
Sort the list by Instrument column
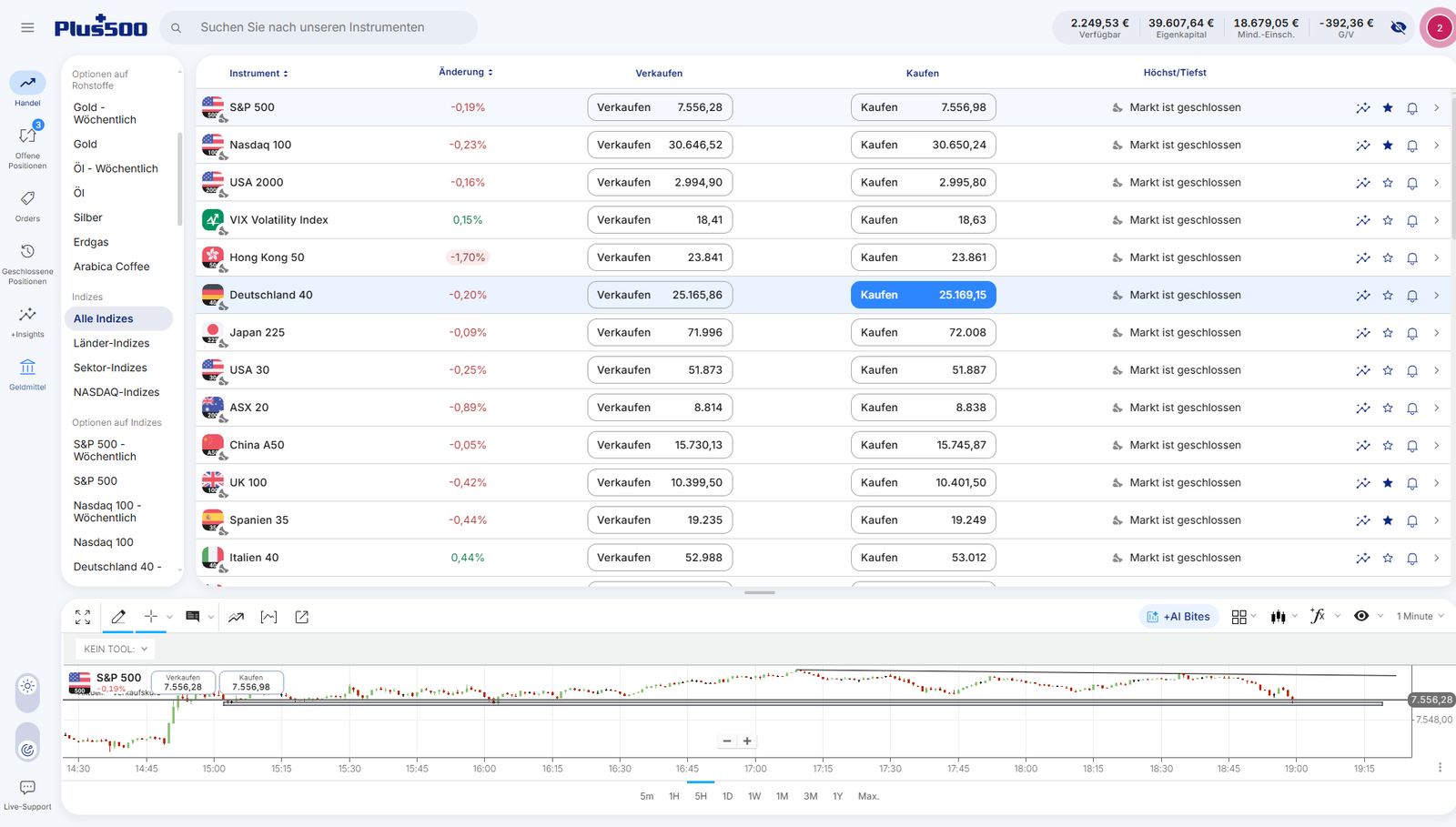coord(258,74)
